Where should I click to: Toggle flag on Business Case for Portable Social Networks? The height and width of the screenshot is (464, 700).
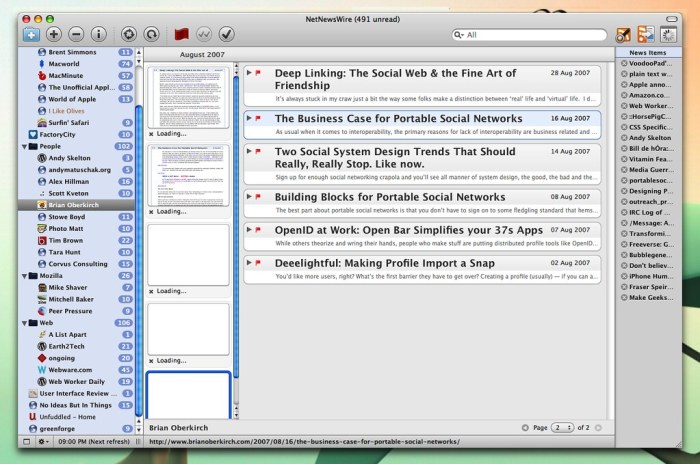(258, 118)
